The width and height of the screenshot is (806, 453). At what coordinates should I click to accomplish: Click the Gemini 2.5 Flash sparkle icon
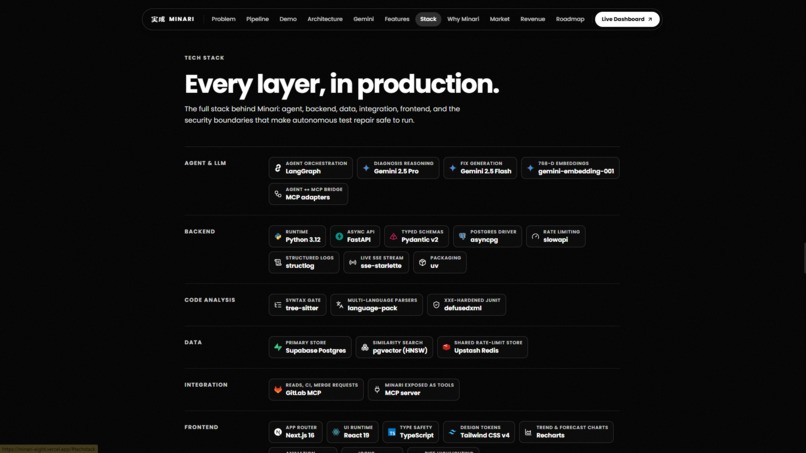(452, 168)
